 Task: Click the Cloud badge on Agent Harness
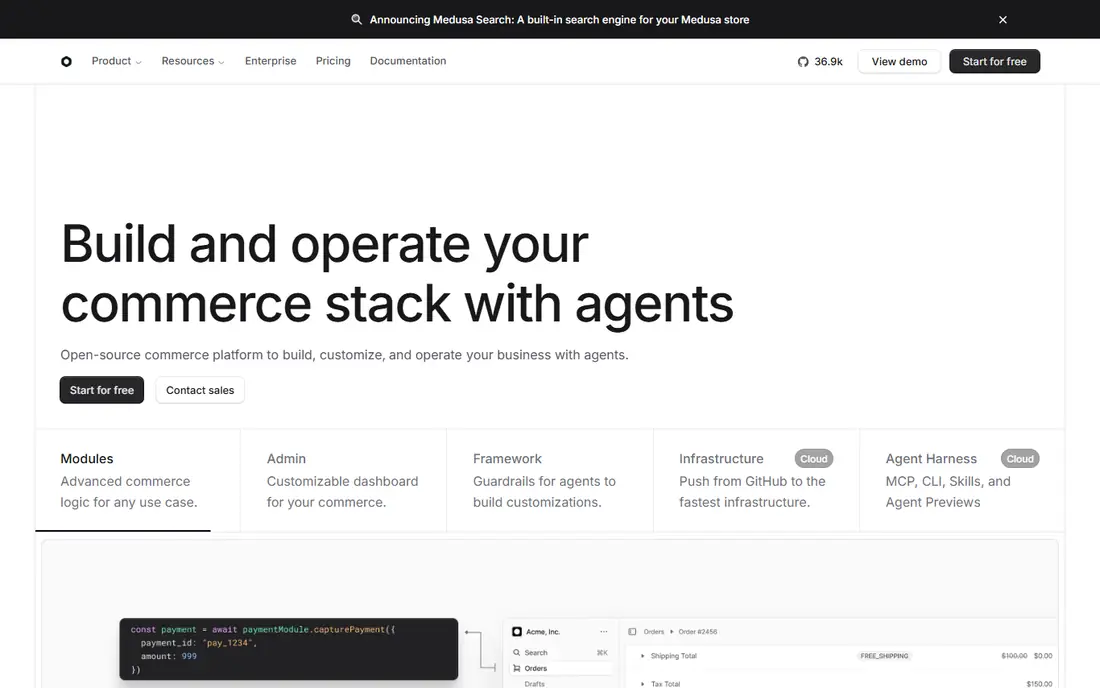point(1020,459)
